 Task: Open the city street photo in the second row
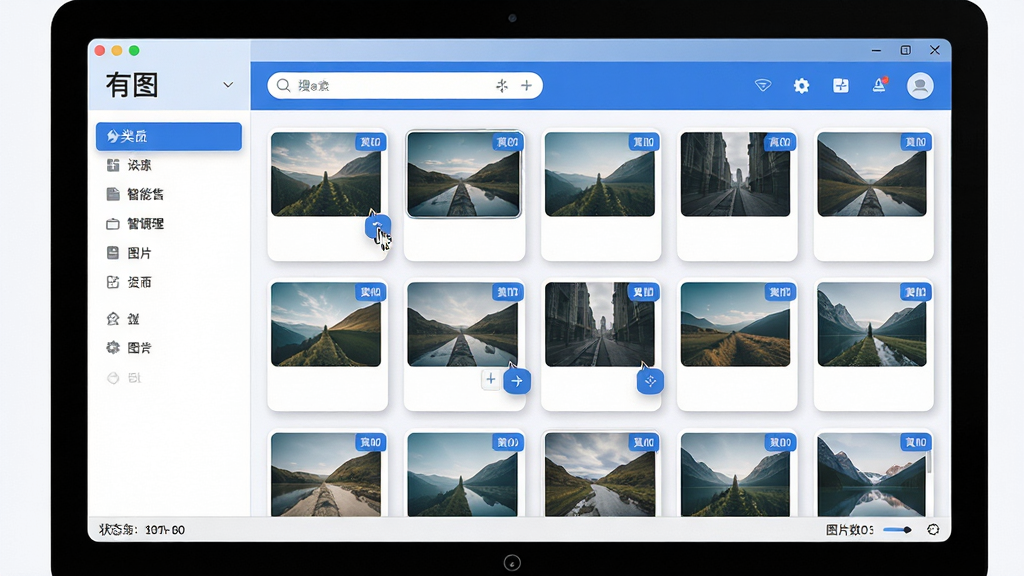(600, 324)
